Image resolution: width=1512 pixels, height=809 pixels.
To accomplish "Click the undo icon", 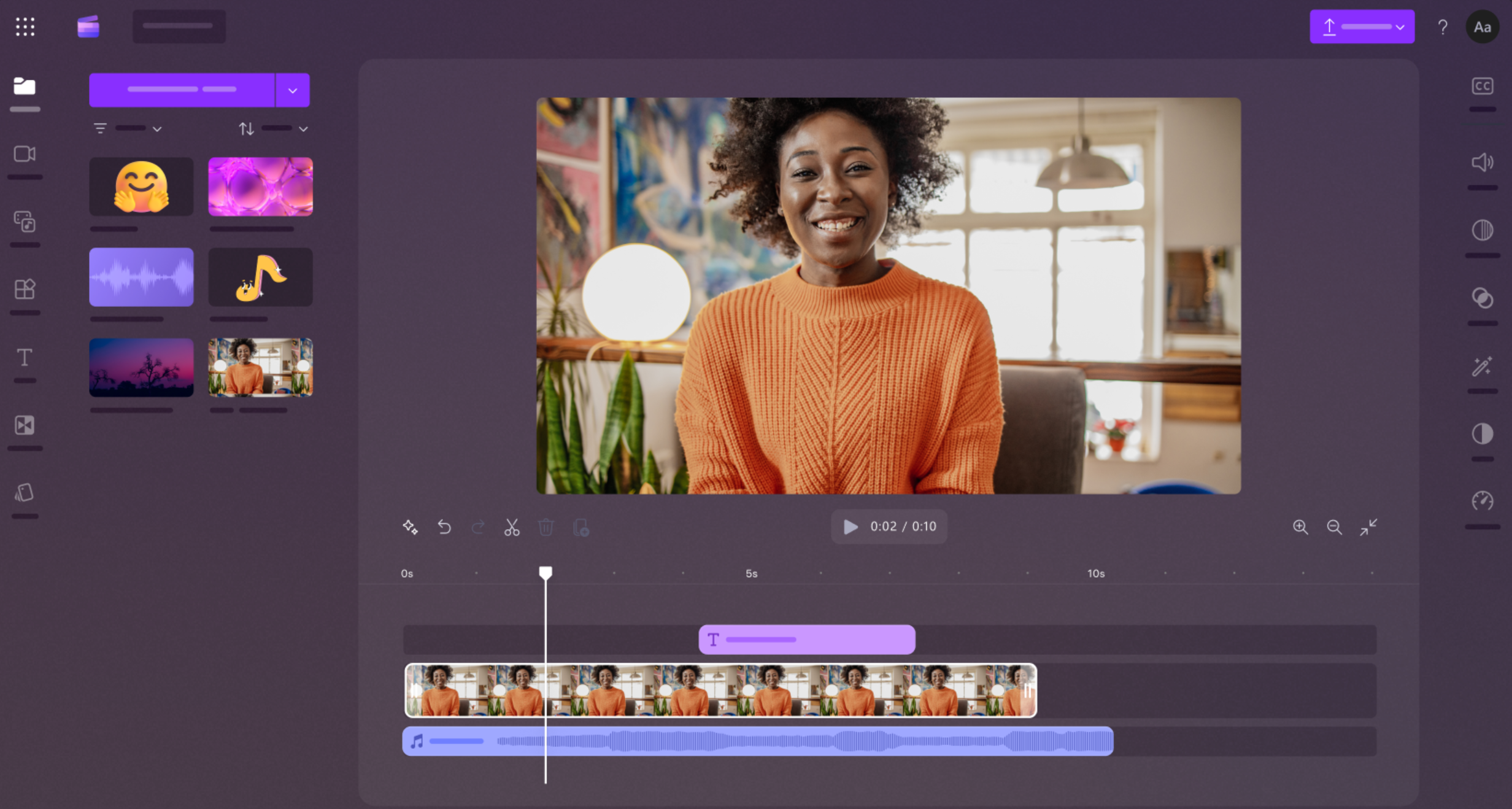I will [x=445, y=527].
